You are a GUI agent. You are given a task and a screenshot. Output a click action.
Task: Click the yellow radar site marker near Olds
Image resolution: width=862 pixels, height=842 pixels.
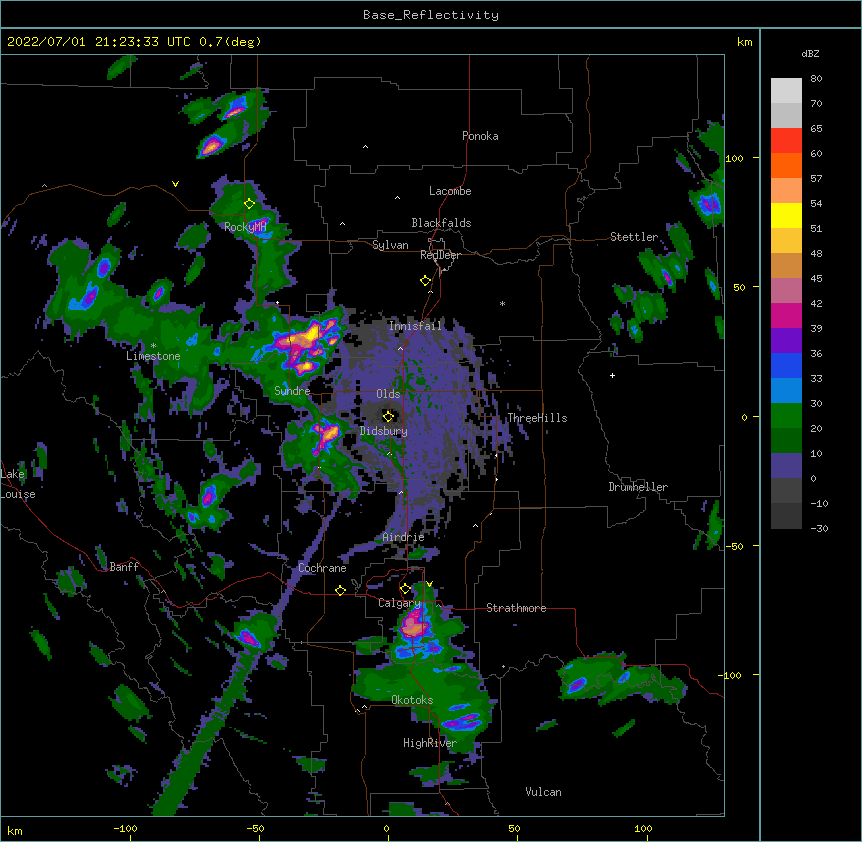point(388,416)
